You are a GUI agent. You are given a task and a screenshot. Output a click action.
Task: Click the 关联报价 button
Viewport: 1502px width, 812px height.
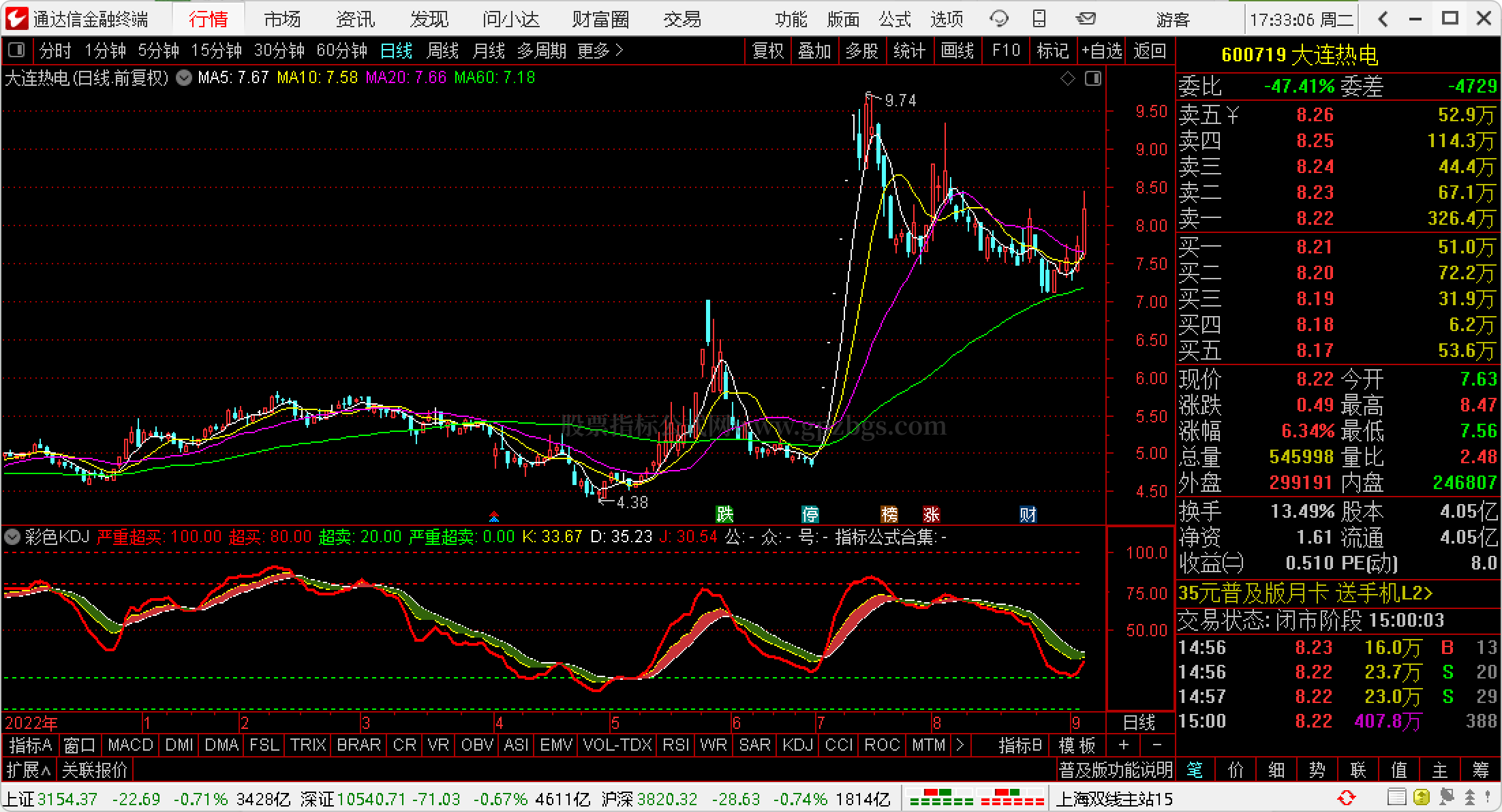click(95, 770)
